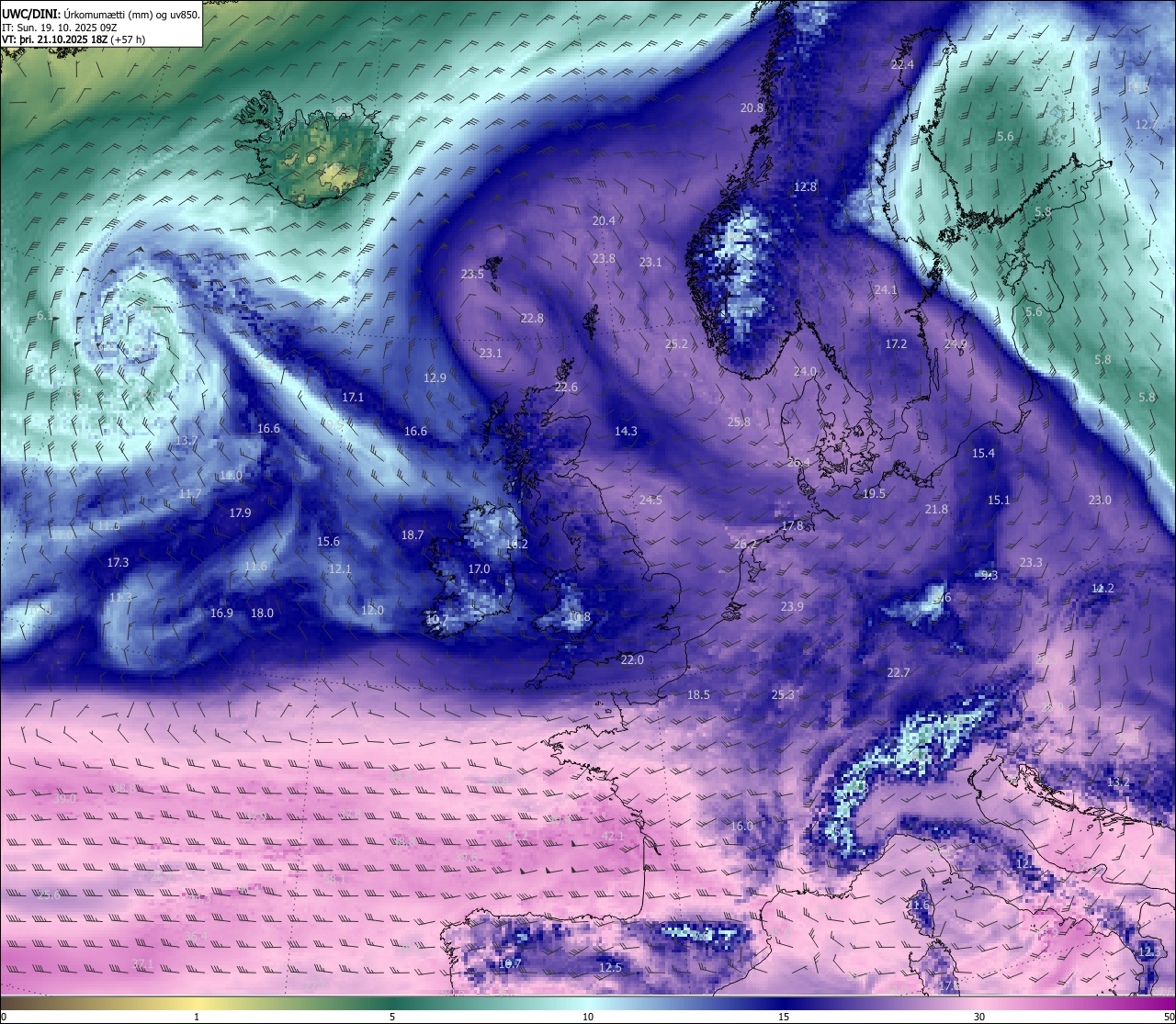
Task: Click the 22.0 value over southern England
Action: click(632, 660)
